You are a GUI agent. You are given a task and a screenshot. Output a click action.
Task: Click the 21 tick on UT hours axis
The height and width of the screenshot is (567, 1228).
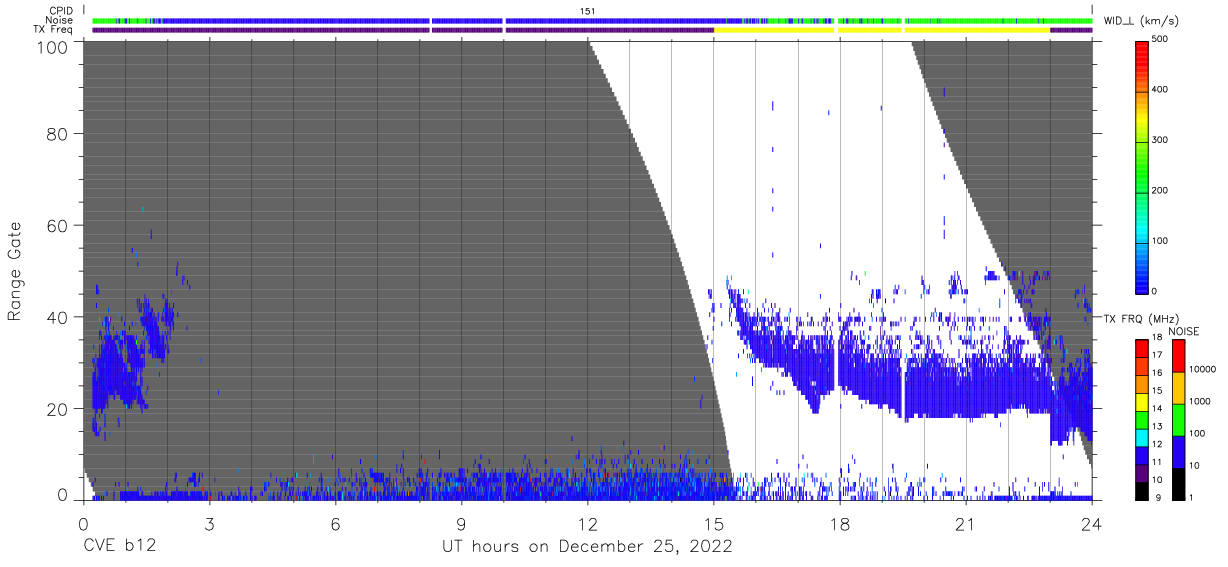pos(966,524)
